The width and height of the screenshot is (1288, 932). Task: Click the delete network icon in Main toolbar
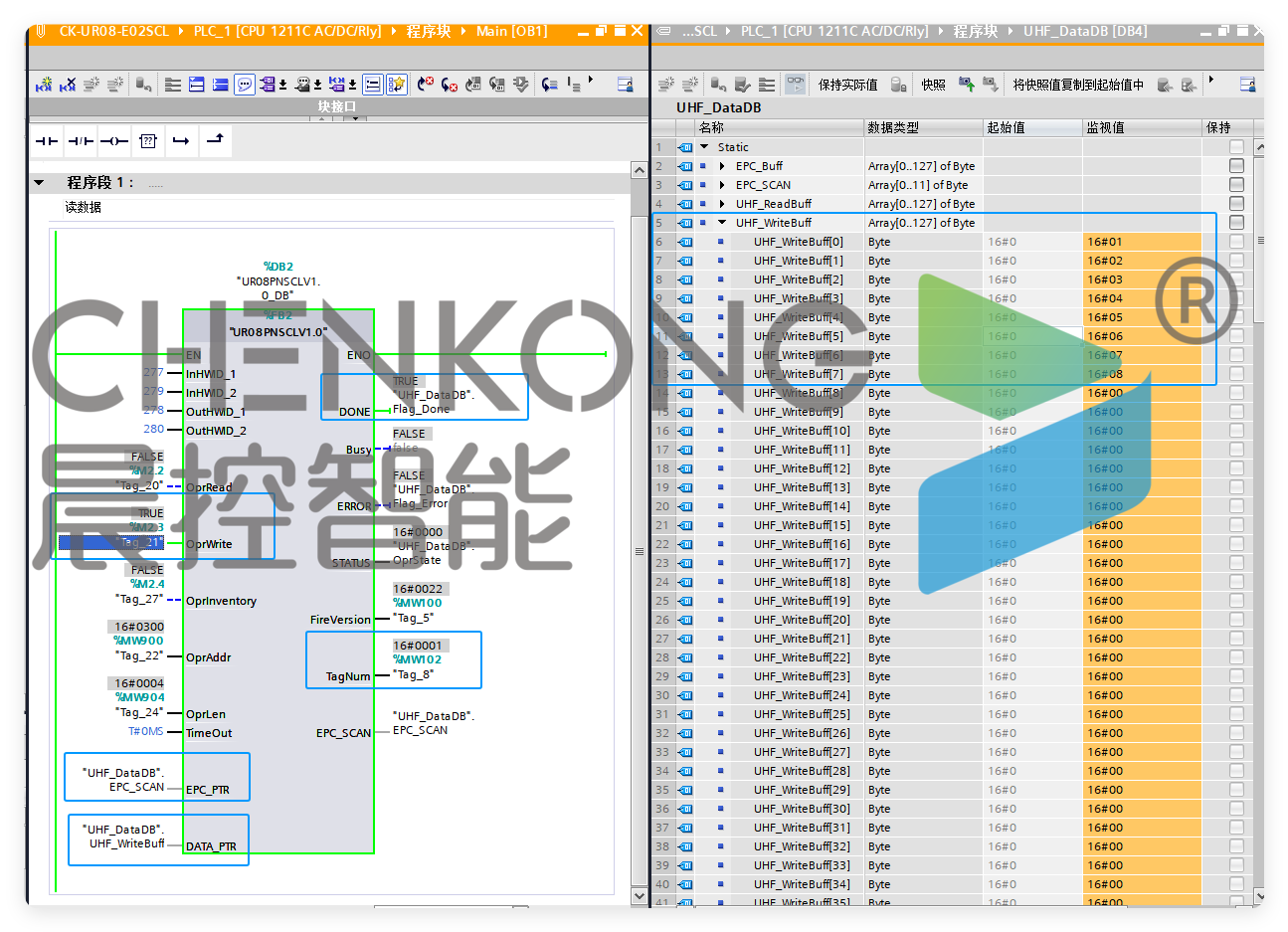click(x=68, y=85)
